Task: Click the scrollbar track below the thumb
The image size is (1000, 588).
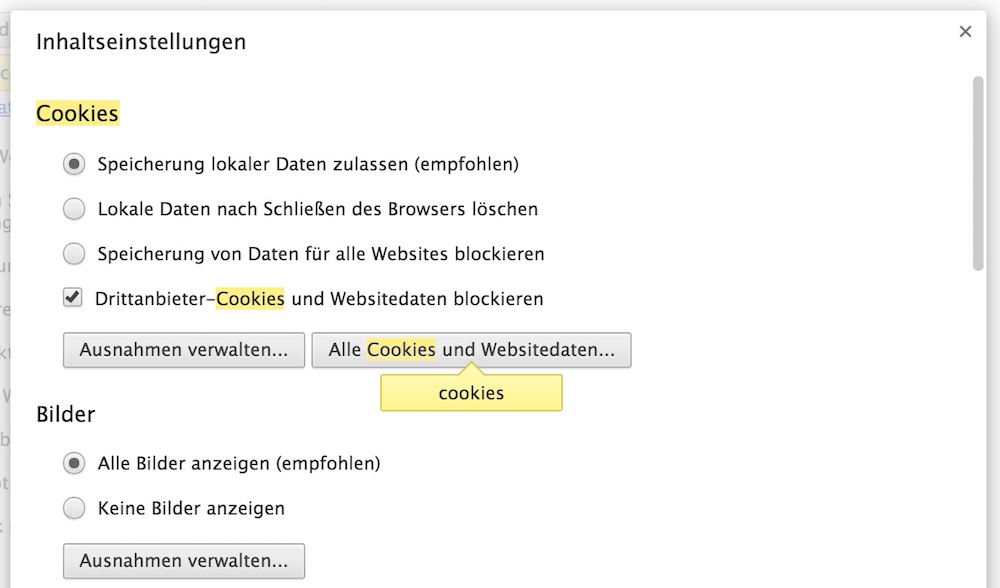Action: pyautogui.click(x=979, y=420)
